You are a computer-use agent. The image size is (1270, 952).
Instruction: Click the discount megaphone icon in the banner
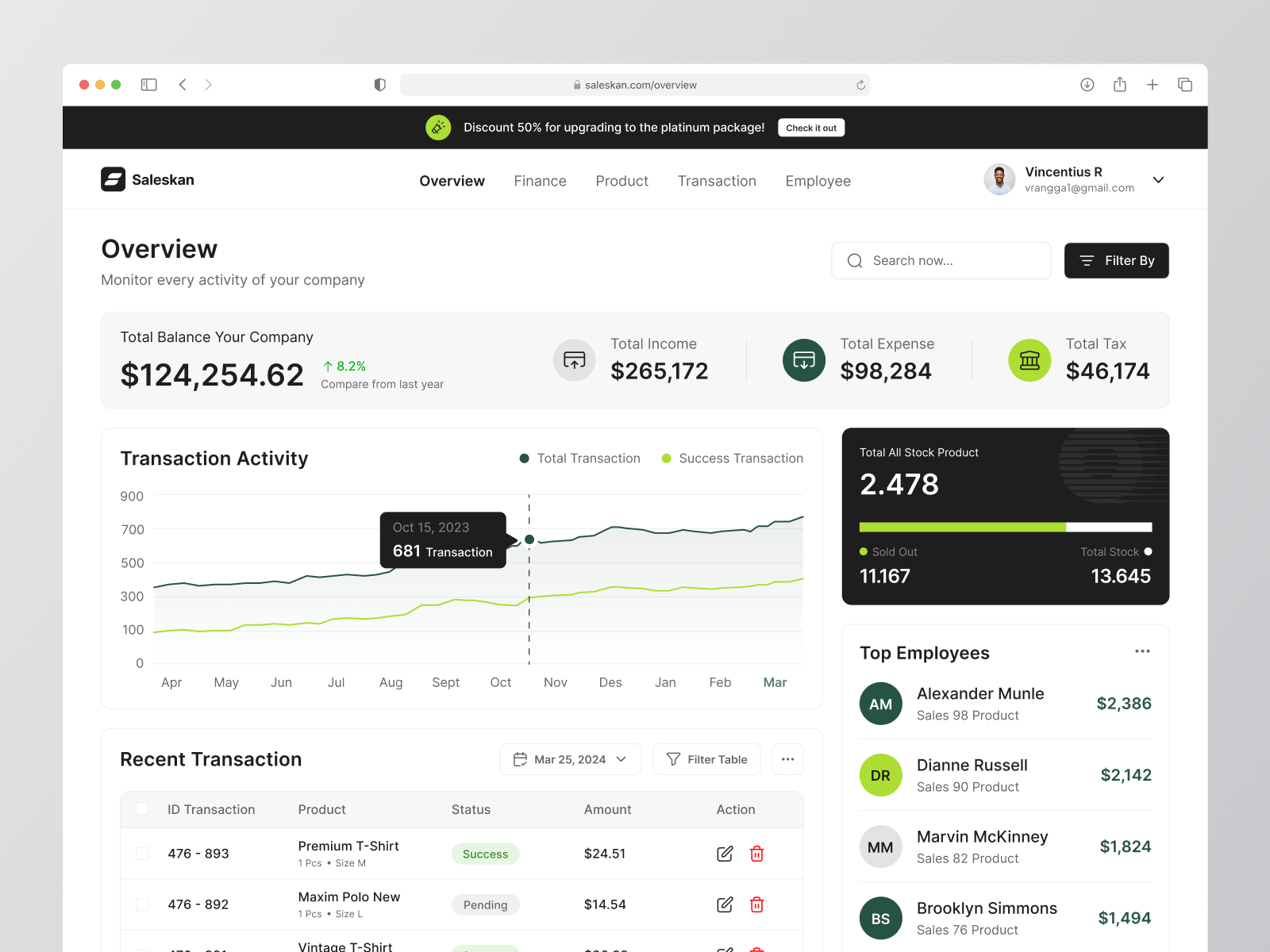(x=437, y=127)
